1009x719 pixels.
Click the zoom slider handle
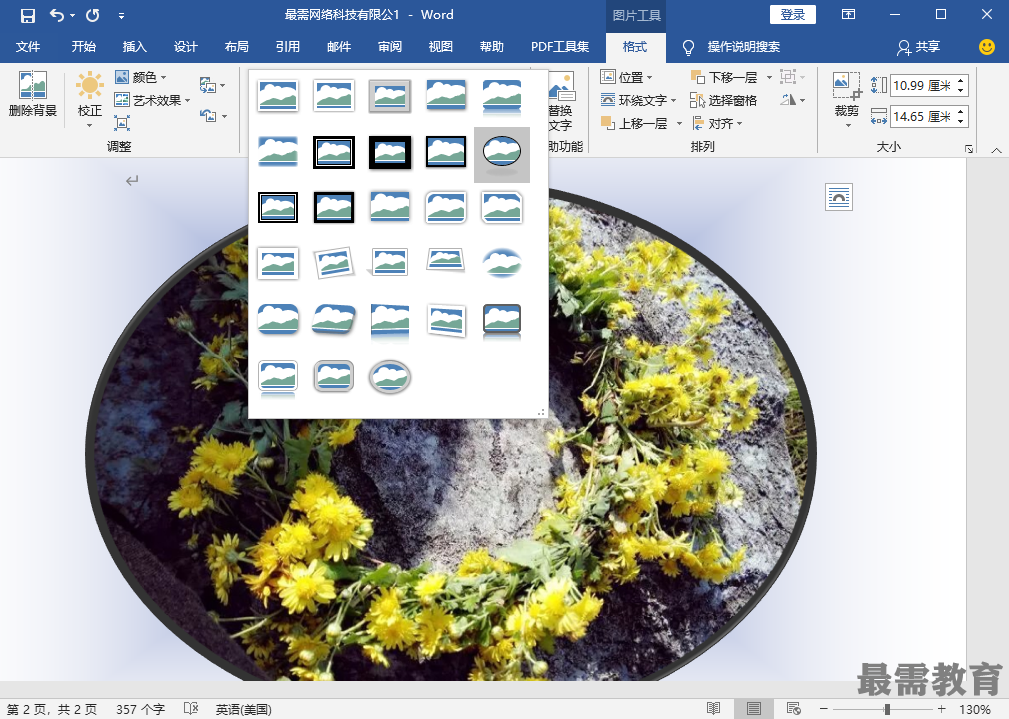tap(887, 709)
